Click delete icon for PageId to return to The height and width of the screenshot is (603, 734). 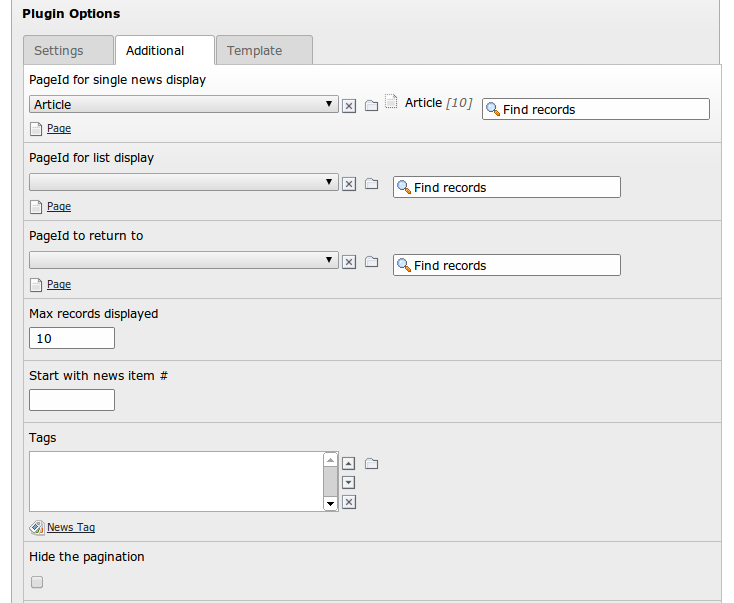click(349, 262)
